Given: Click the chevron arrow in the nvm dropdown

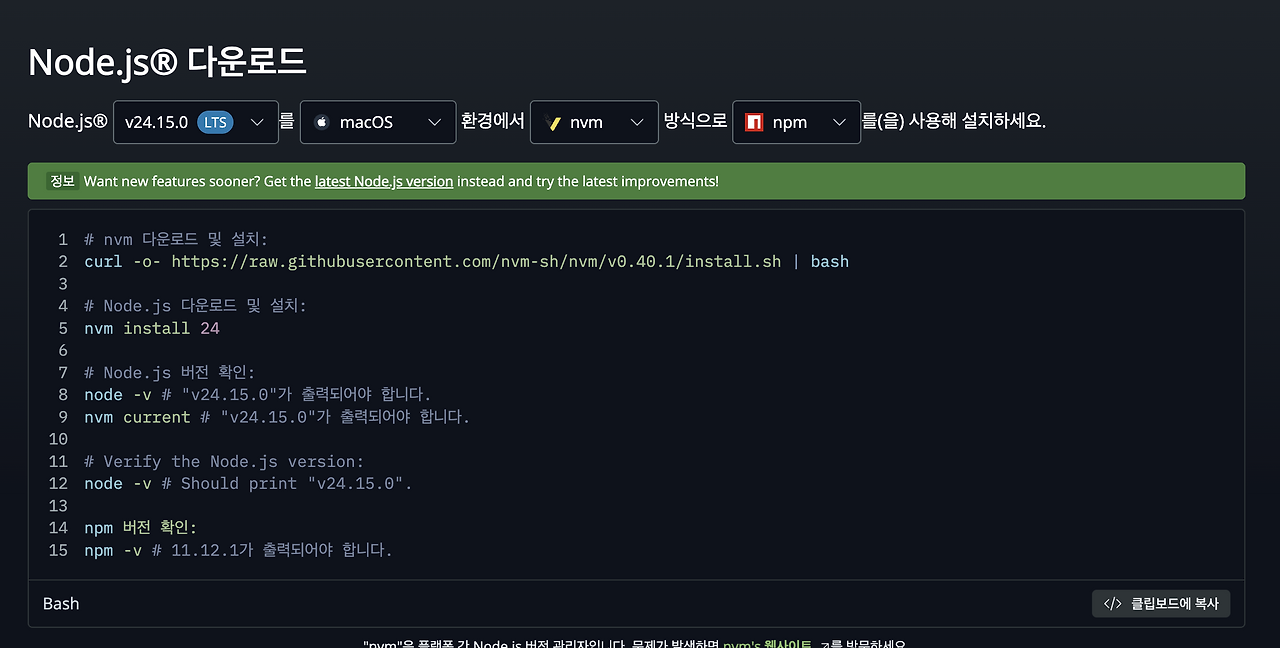Looking at the screenshot, I should coord(637,122).
